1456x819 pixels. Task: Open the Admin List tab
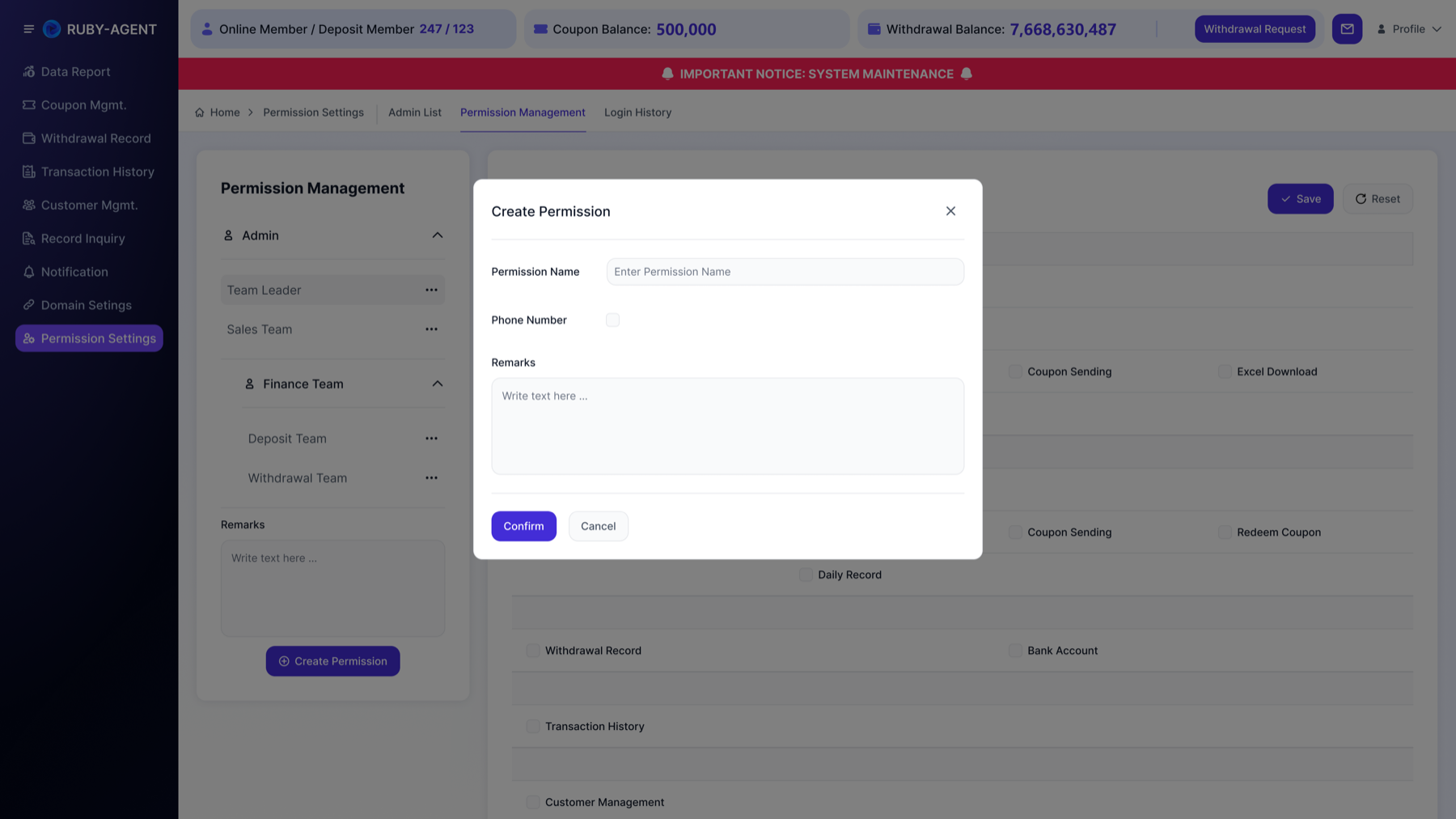point(415,112)
